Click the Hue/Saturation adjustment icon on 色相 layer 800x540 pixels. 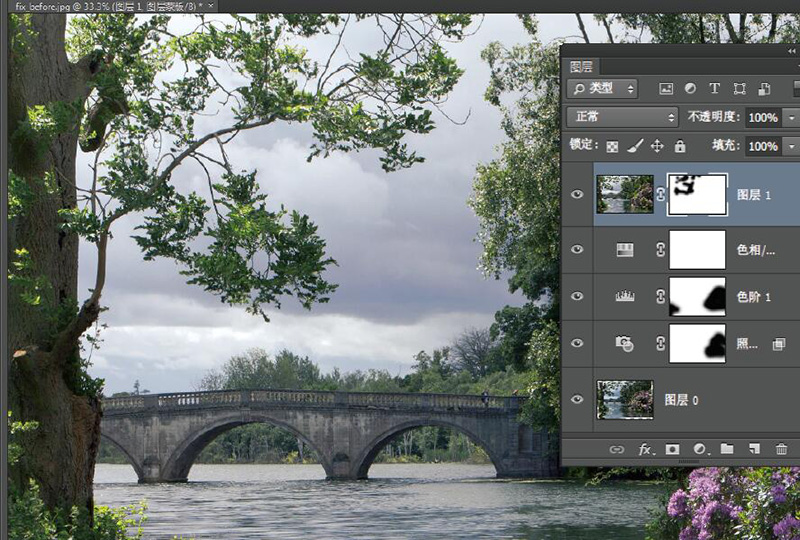[x=625, y=250]
